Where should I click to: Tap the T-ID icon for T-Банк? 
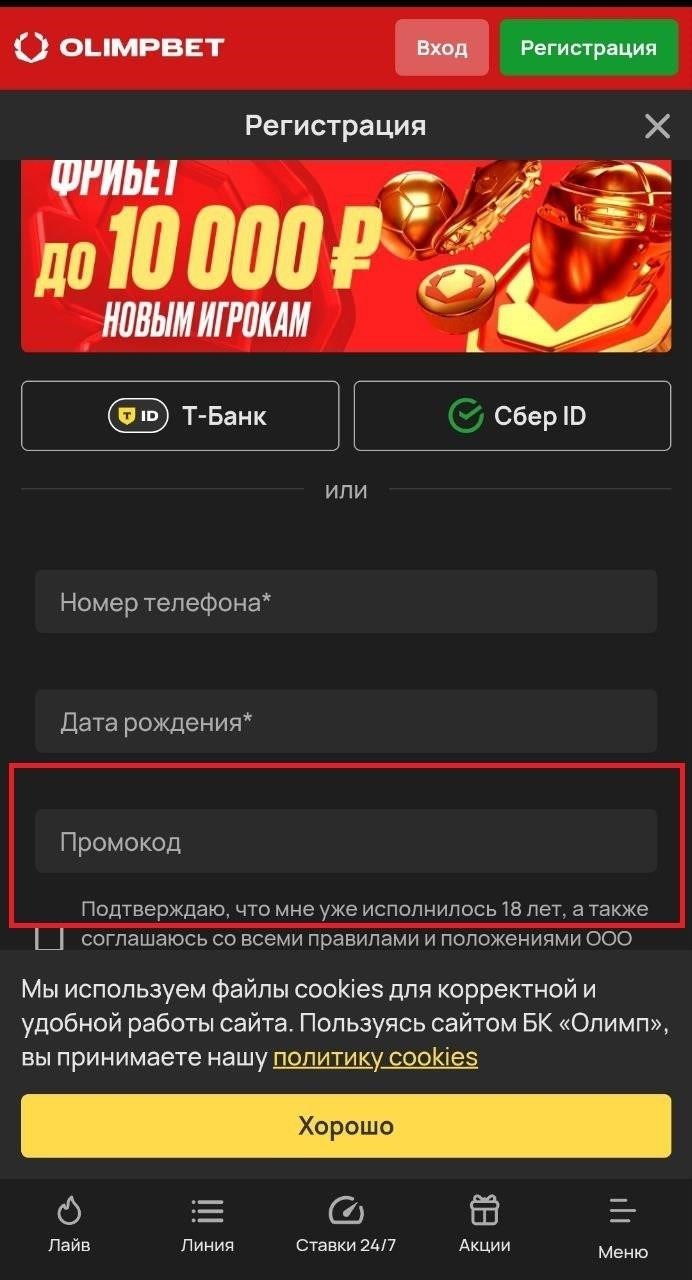138,416
